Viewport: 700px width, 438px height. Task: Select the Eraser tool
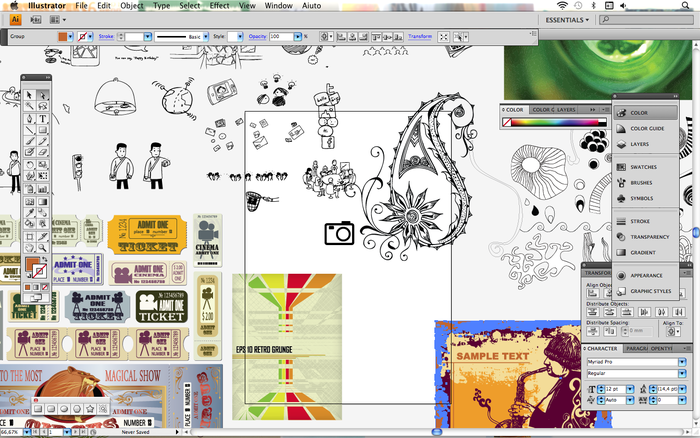point(43,152)
